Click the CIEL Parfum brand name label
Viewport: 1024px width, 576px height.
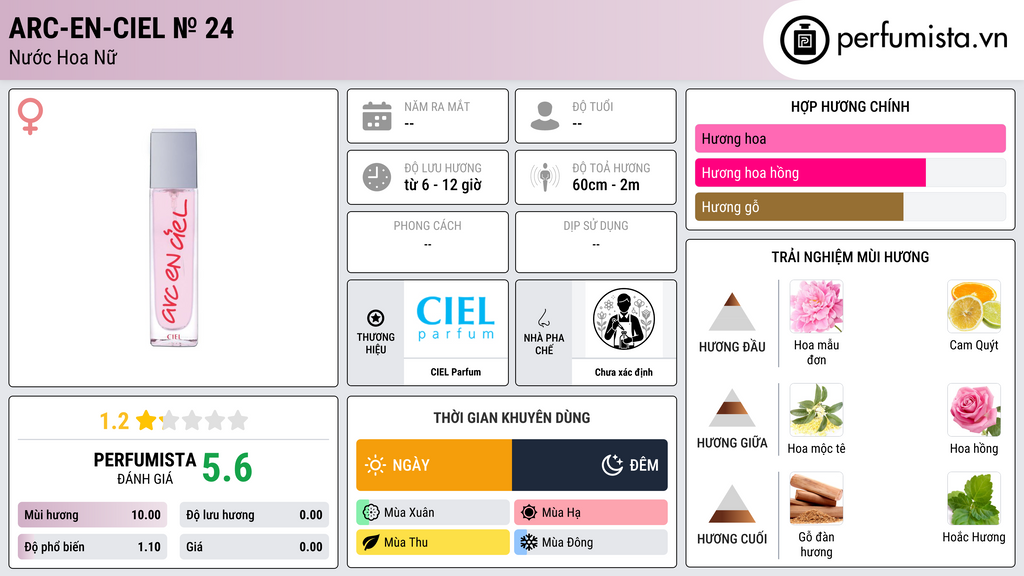click(456, 372)
